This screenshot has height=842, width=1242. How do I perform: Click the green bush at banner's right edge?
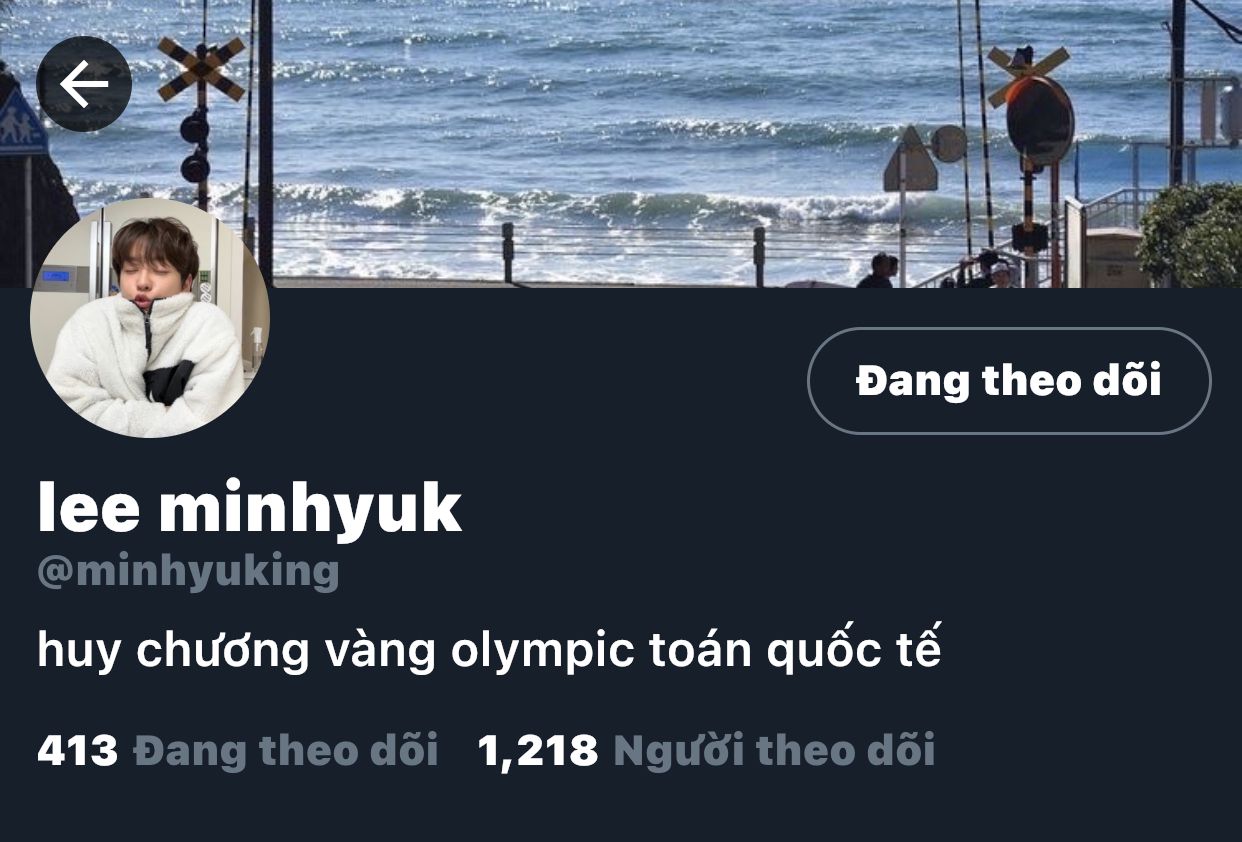click(1192, 235)
